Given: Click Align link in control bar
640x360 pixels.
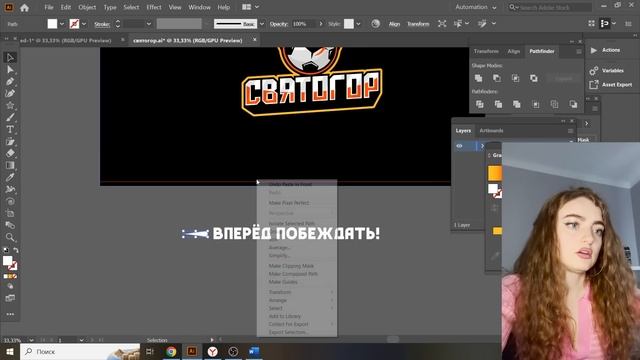Looking at the screenshot, I should (394, 24).
